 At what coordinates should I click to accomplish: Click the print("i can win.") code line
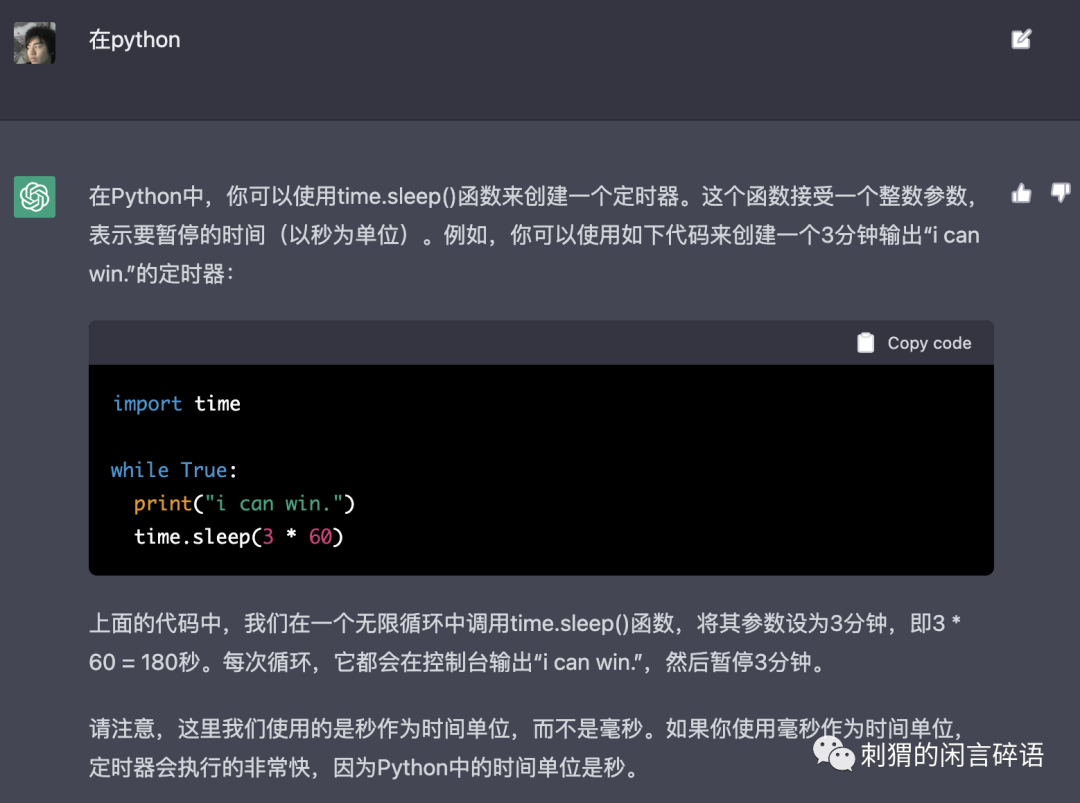click(x=245, y=503)
